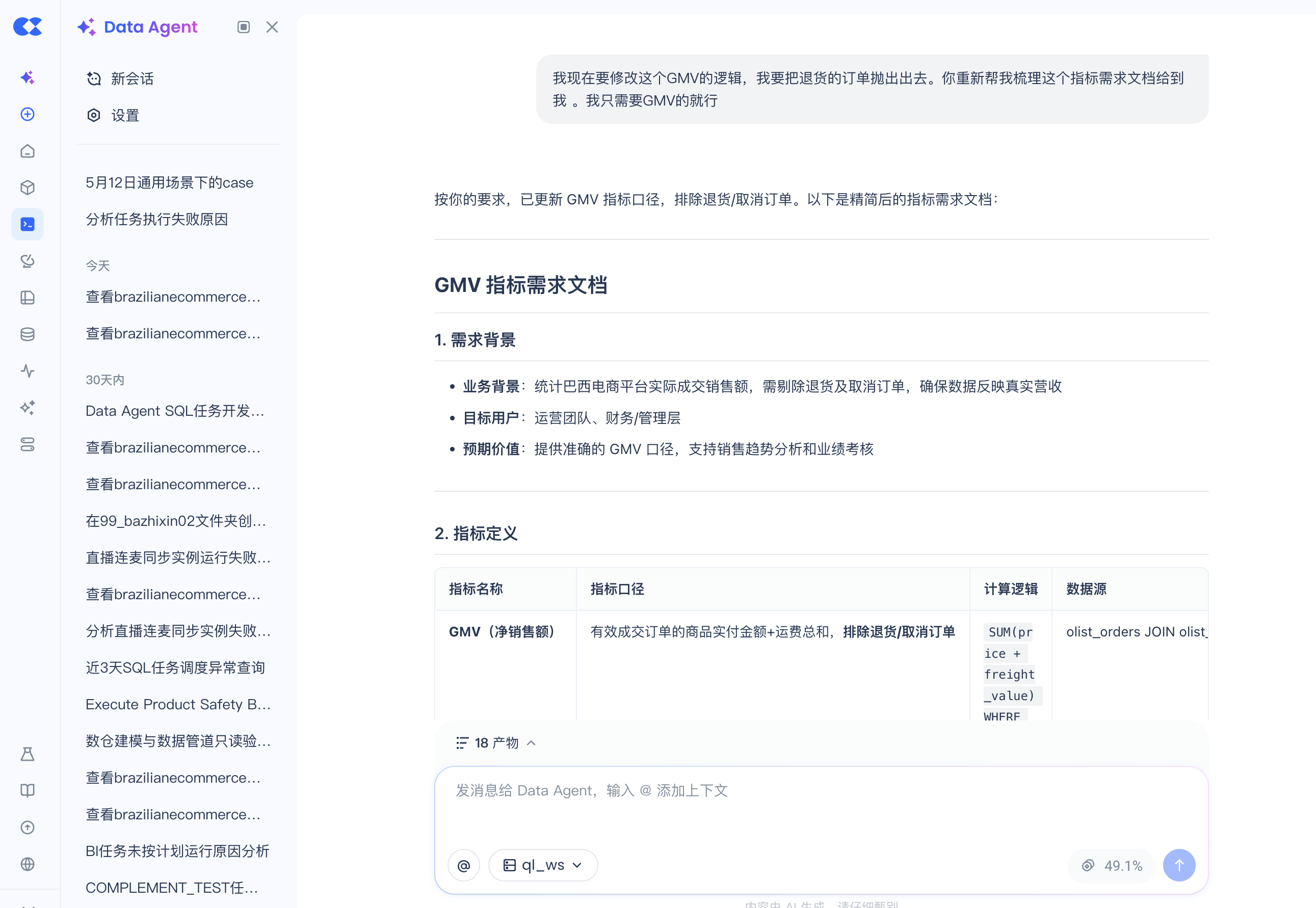Click the 计算逻辑 table header
The height and width of the screenshot is (908, 1316).
1011,589
